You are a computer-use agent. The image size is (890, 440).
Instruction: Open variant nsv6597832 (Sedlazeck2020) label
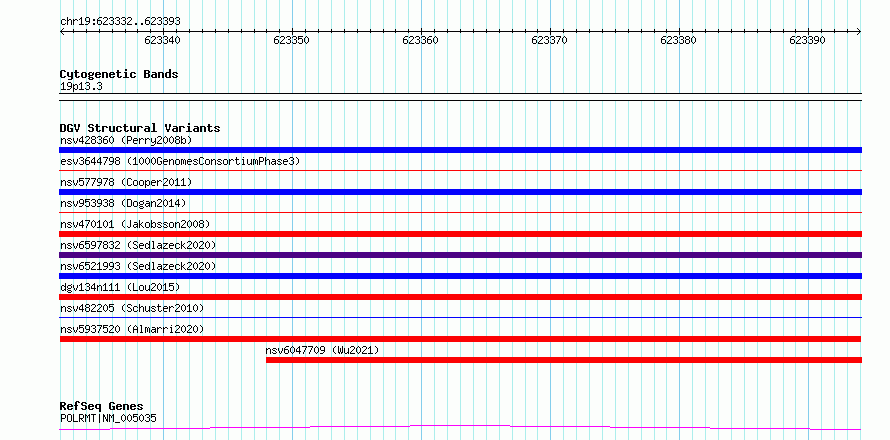138,245
